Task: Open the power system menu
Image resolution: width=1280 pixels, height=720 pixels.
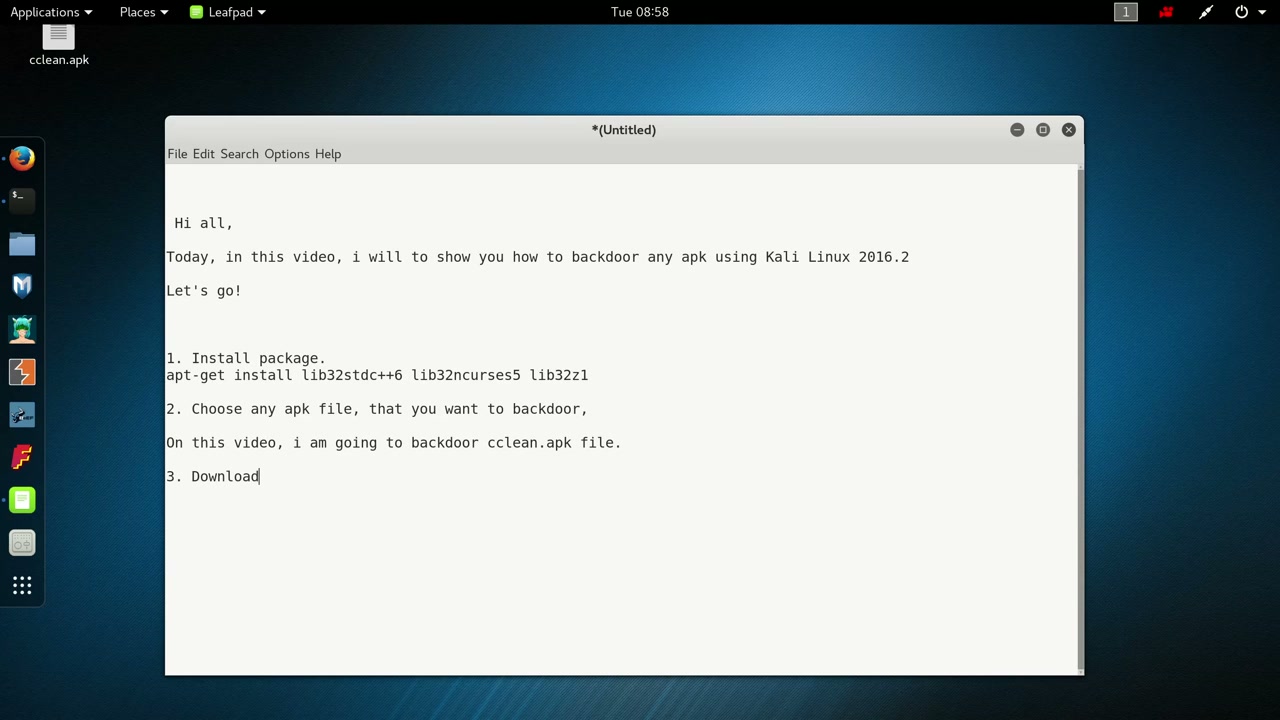Action: 1250,12
